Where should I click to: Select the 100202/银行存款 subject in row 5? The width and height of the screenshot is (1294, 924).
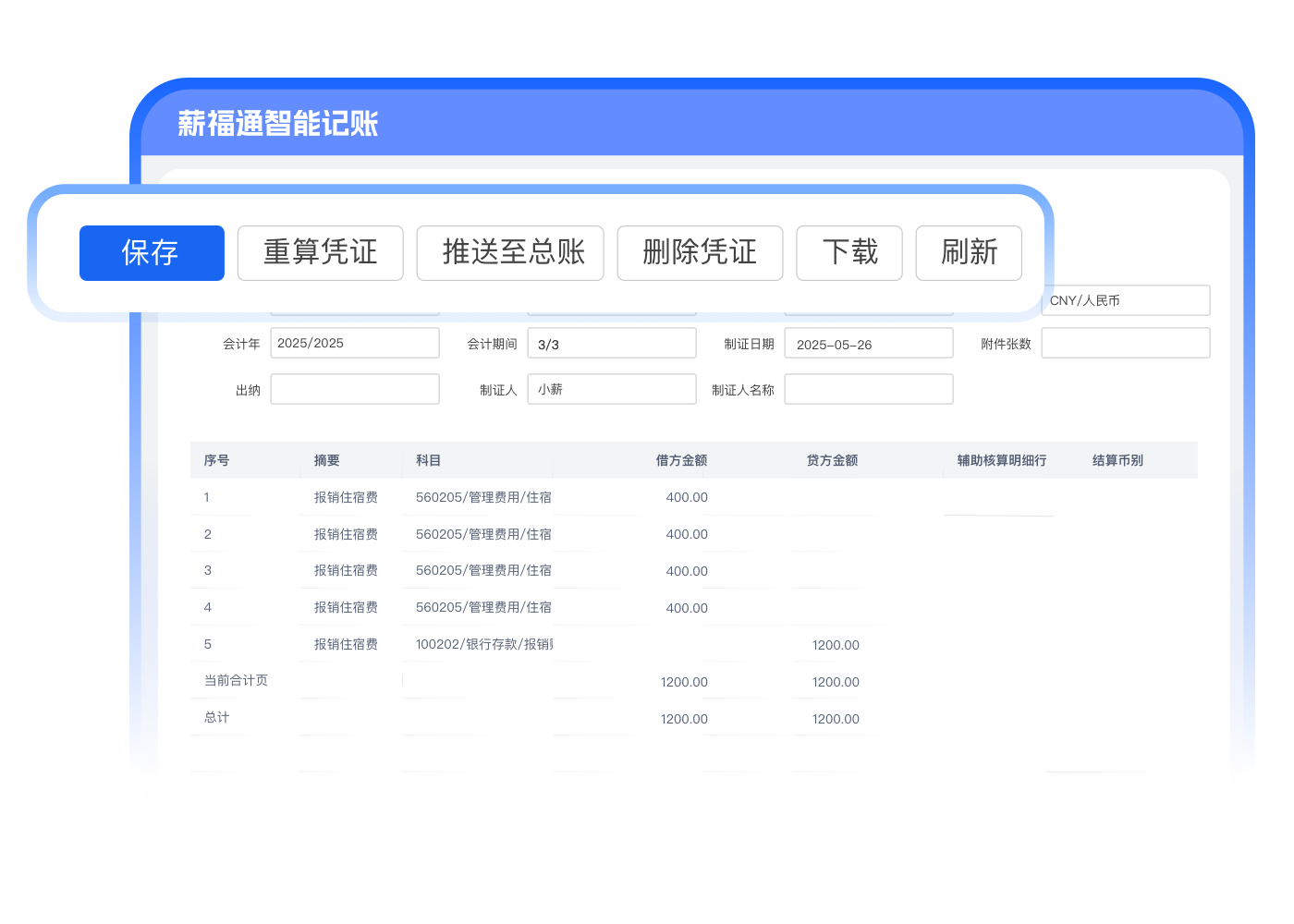coord(483,644)
